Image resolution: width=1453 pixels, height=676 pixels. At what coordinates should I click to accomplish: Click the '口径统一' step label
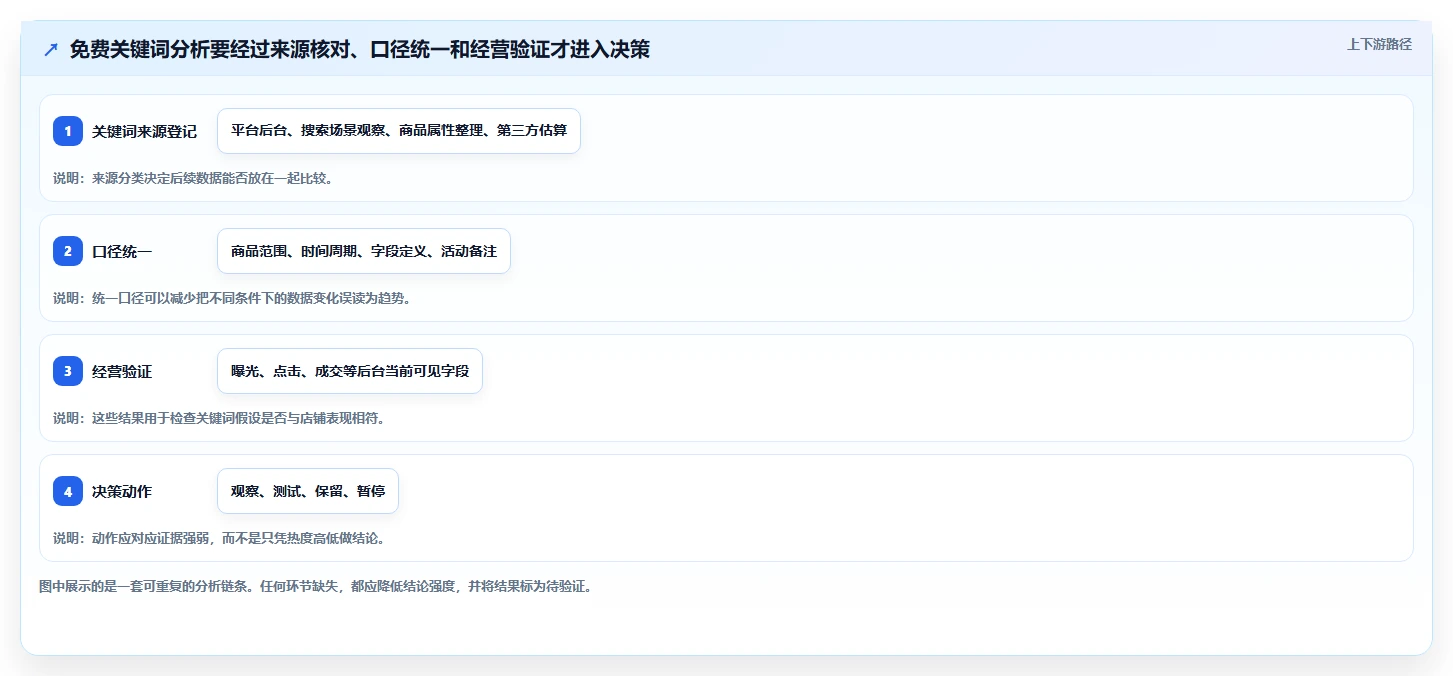[x=122, y=251]
